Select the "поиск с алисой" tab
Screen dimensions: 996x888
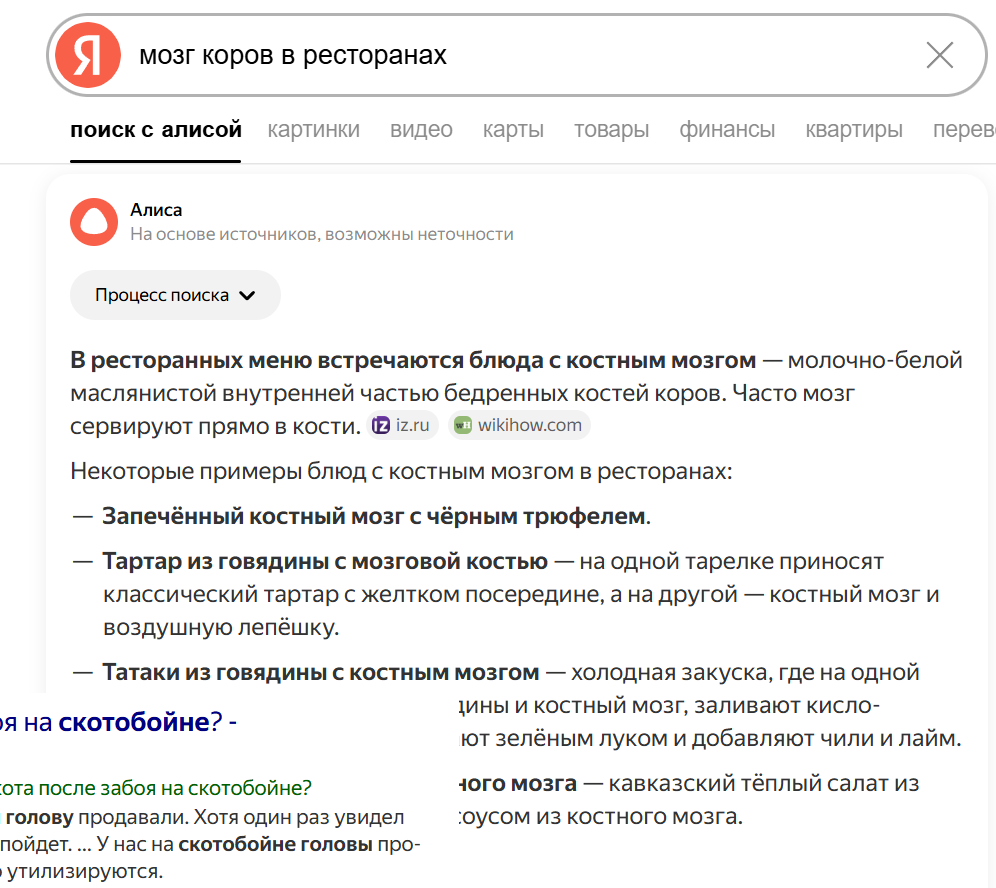[156, 130]
